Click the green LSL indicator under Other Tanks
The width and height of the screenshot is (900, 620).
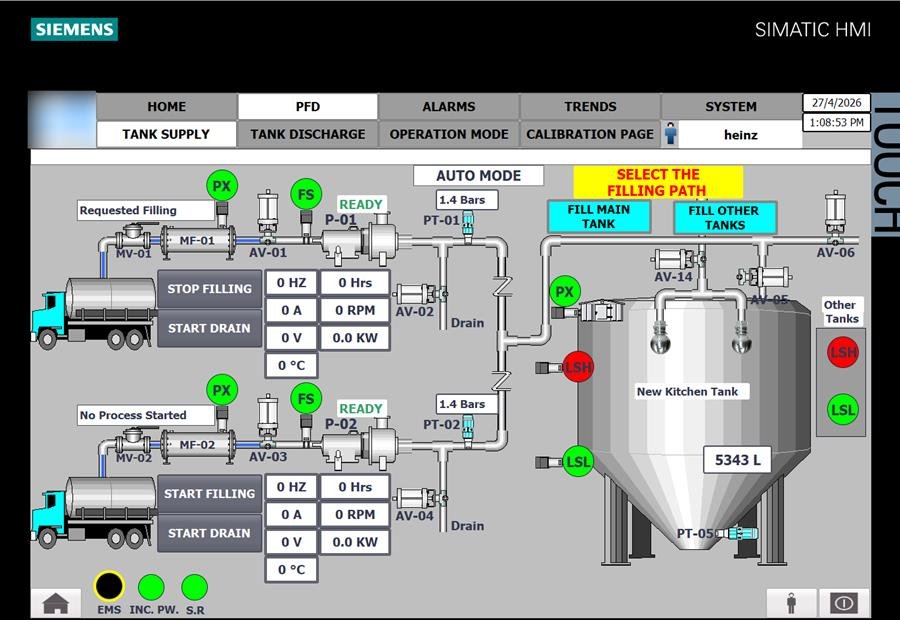tap(843, 409)
